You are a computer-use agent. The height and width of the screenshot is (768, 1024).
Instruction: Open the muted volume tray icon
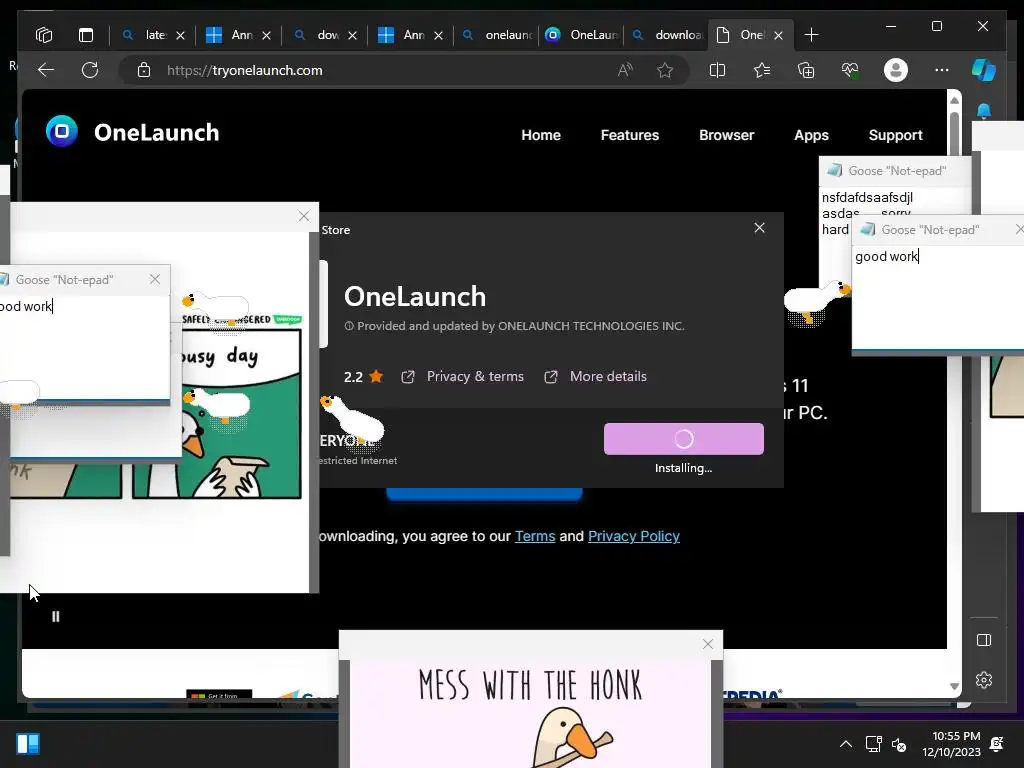[899, 744]
